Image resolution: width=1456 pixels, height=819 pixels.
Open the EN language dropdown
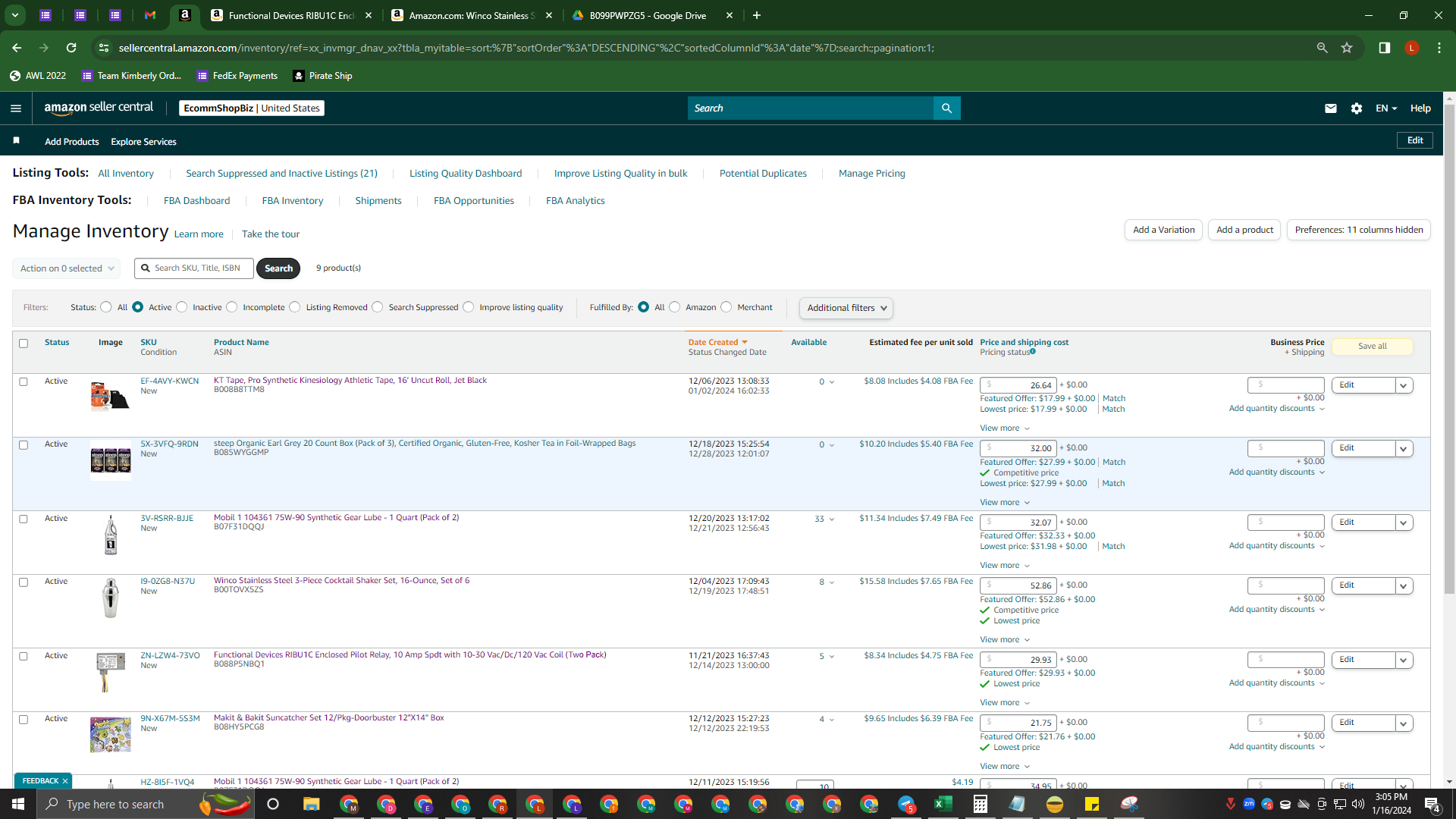point(1386,108)
